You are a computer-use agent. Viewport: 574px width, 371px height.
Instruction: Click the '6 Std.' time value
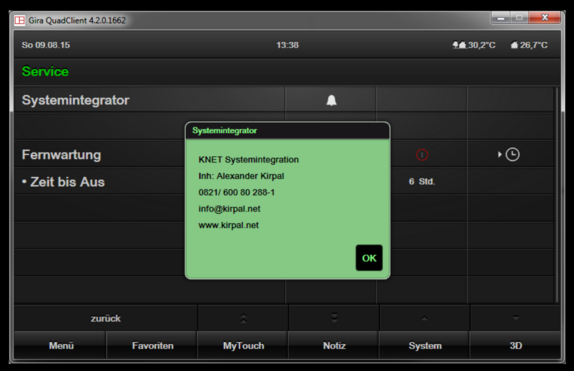click(x=422, y=181)
